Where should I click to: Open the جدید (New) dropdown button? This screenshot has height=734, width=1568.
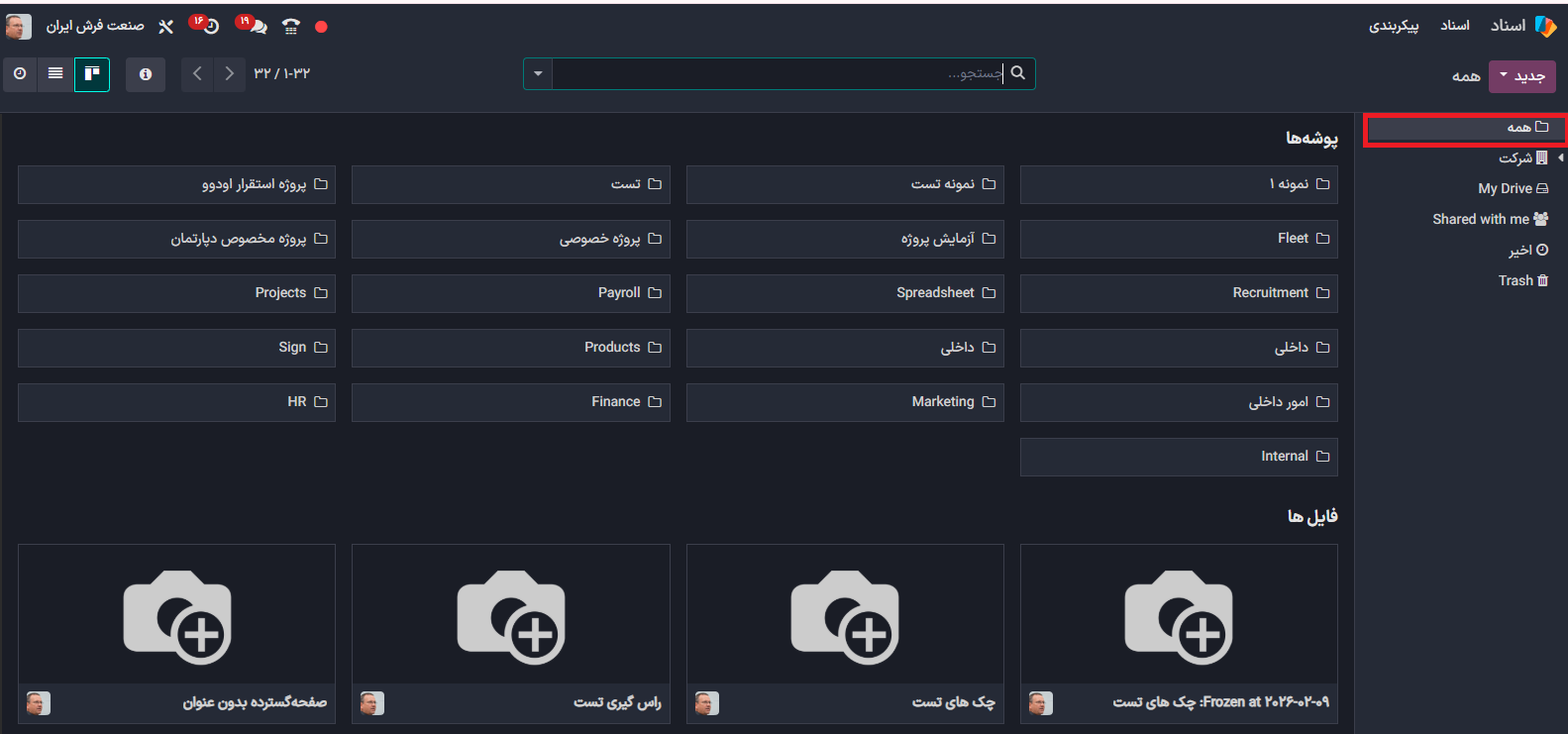pos(1521,76)
